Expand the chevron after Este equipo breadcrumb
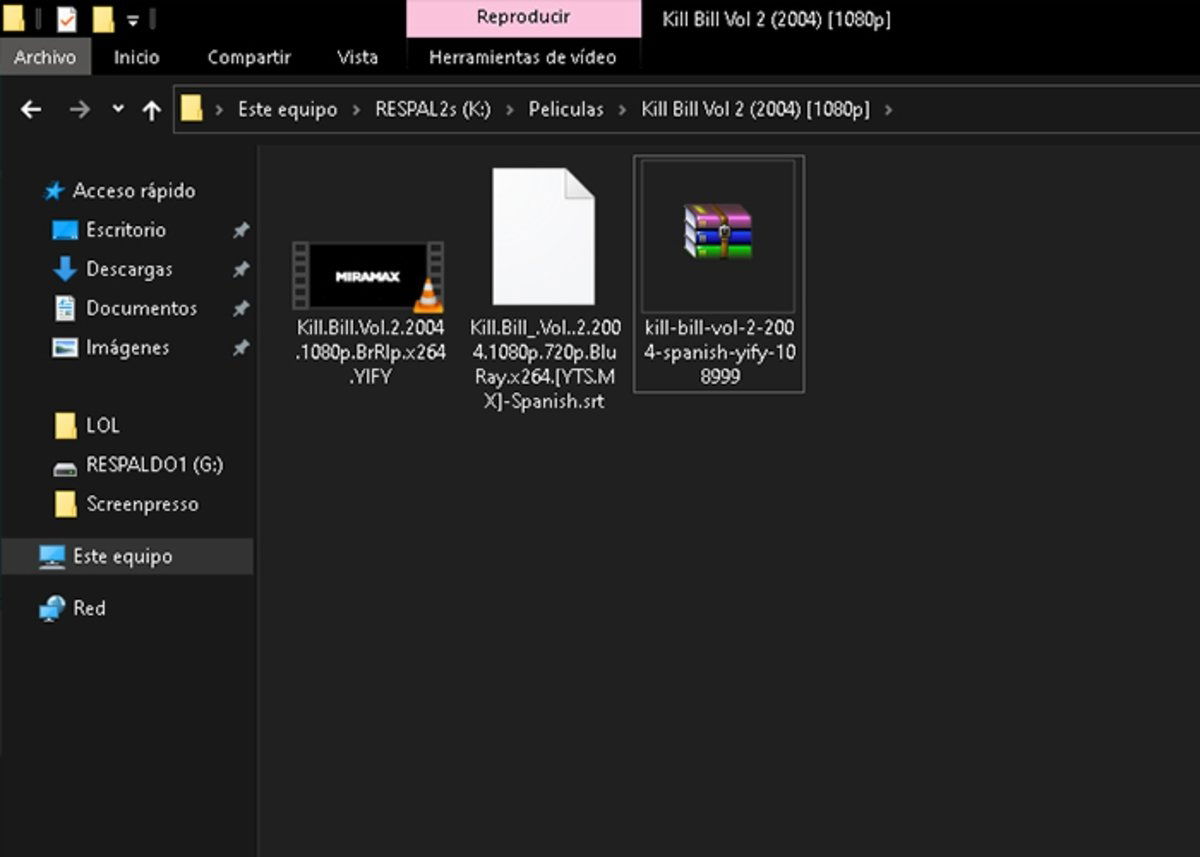Image resolution: width=1200 pixels, height=857 pixels. [356, 110]
